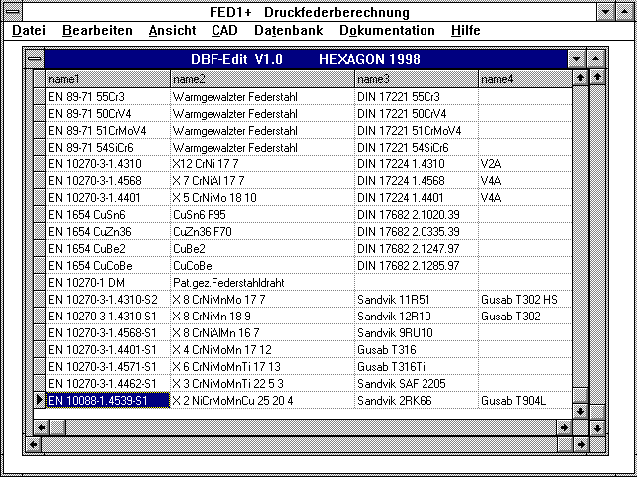
Task: Open the Bearbeiten menu
Action: [97, 31]
